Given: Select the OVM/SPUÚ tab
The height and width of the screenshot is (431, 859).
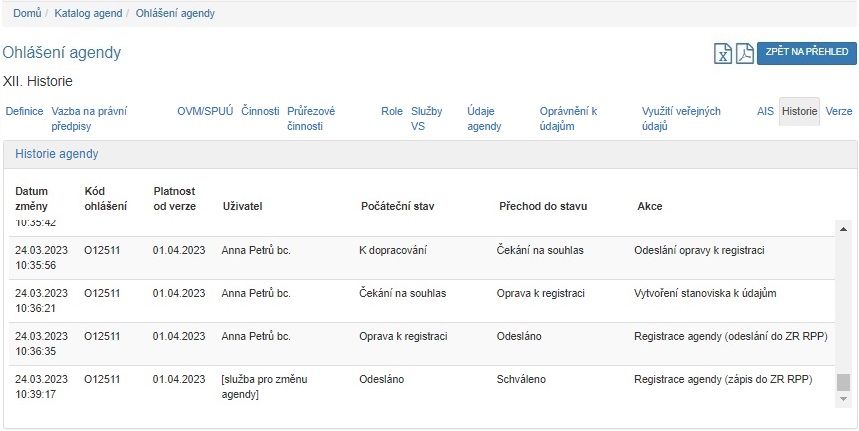Looking at the screenshot, I should tap(205, 112).
